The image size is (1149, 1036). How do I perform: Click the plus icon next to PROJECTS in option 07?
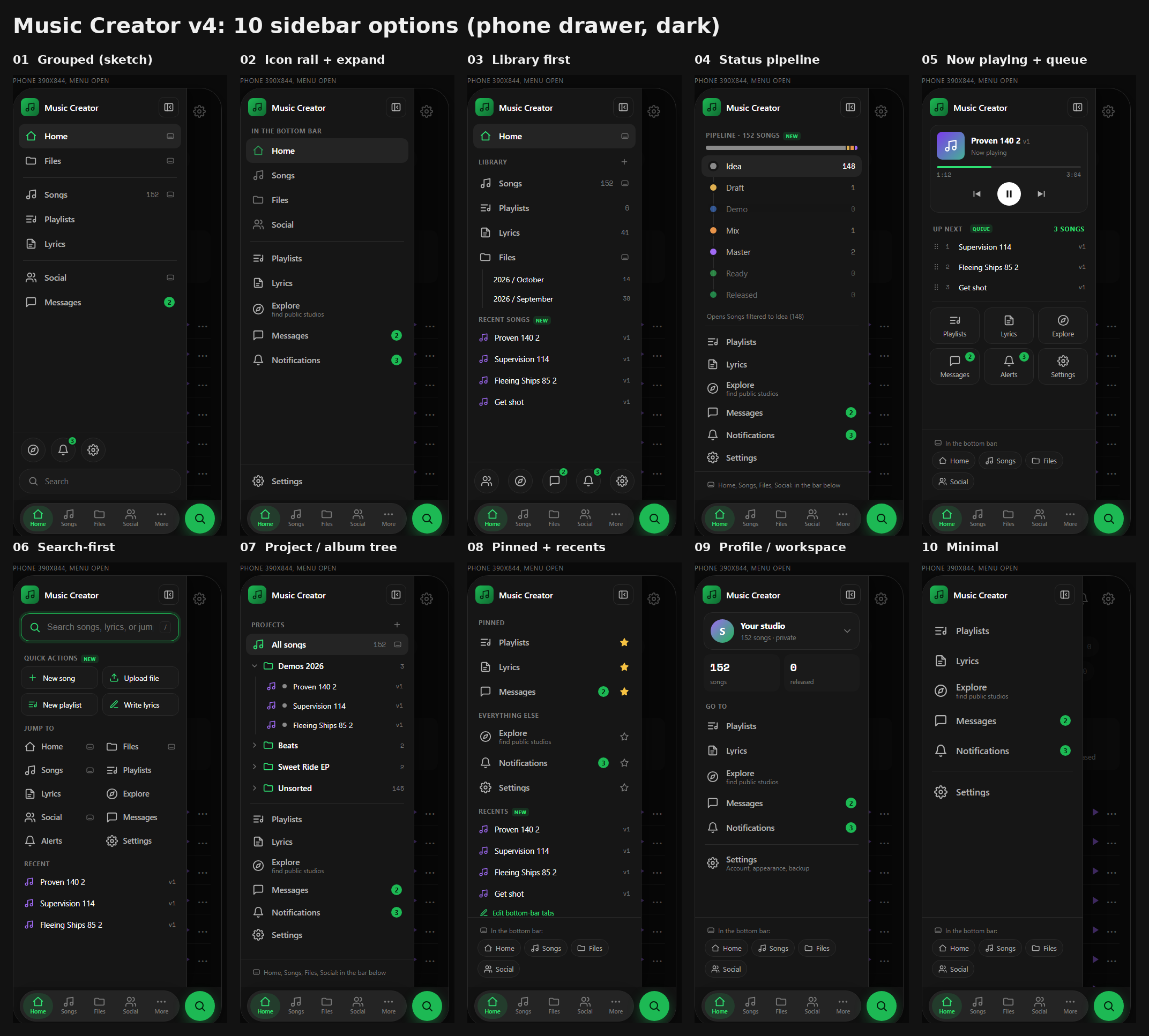pyautogui.click(x=397, y=625)
